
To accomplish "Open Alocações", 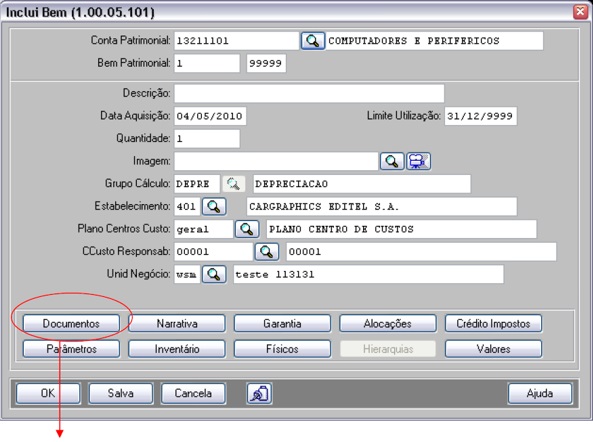I will [388, 324].
